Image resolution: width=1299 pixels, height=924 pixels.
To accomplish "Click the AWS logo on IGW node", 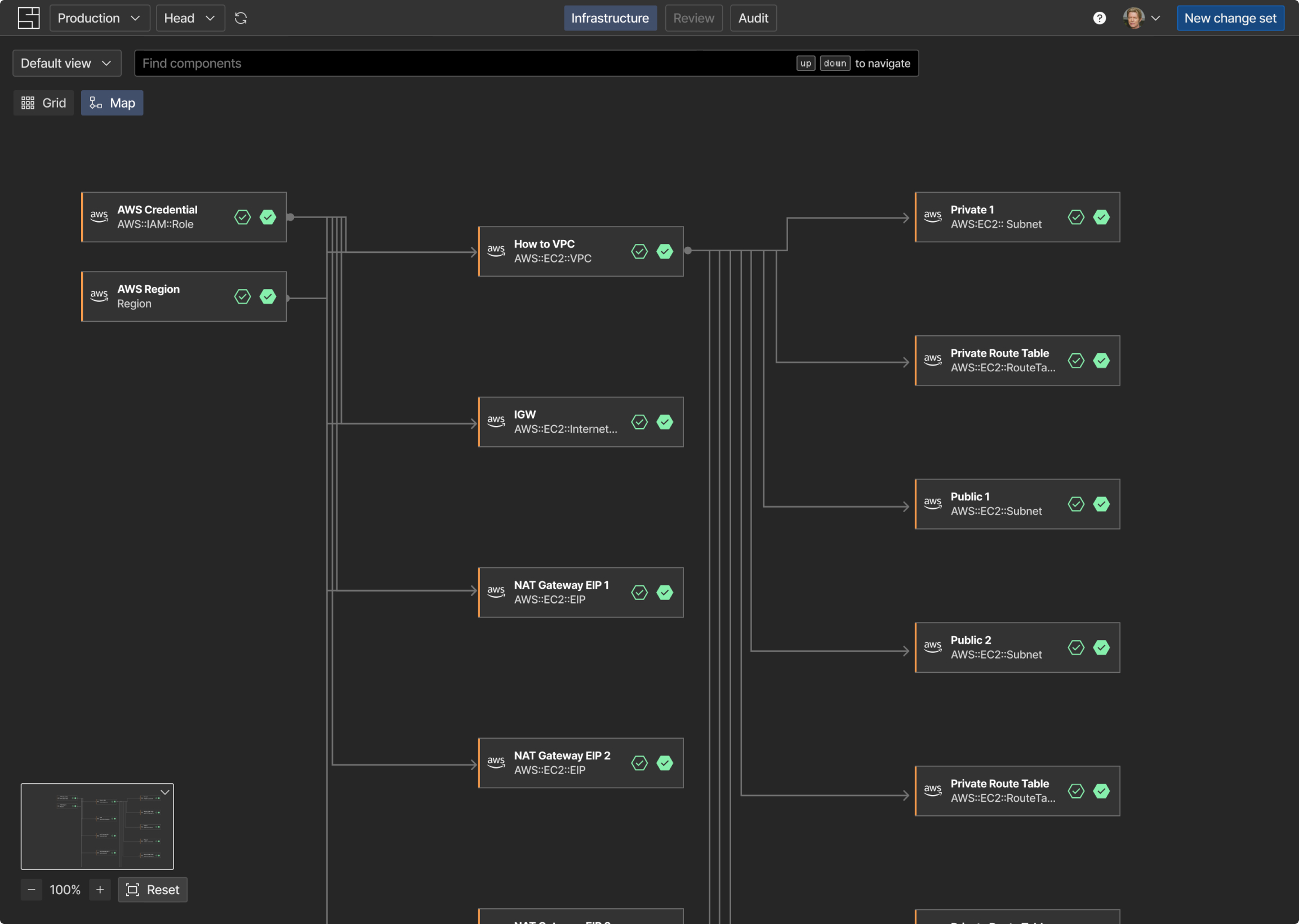I will 496,420.
